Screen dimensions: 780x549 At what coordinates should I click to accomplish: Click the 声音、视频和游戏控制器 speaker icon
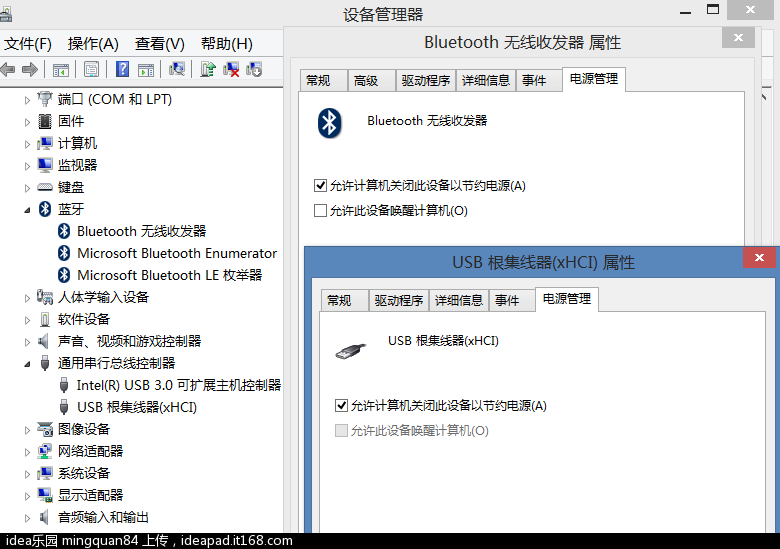click(x=44, y=341)
